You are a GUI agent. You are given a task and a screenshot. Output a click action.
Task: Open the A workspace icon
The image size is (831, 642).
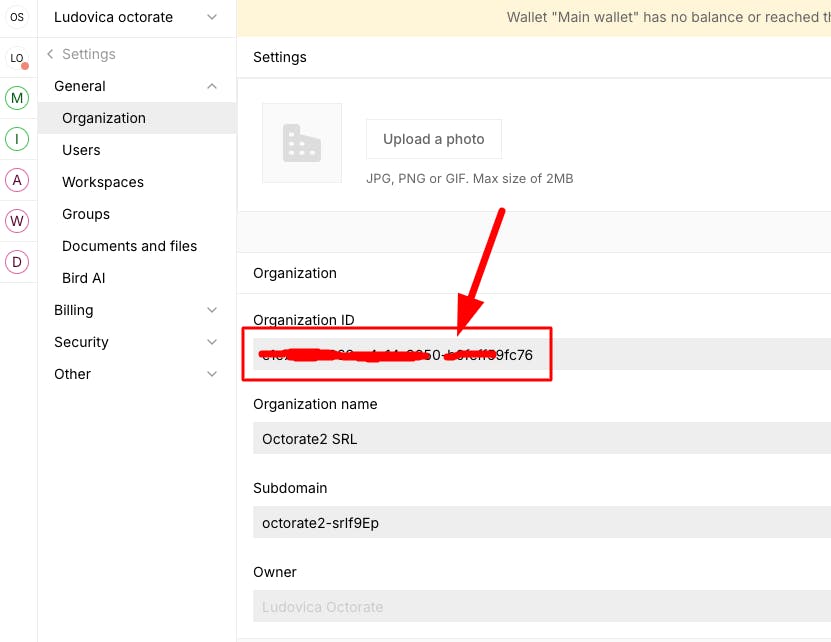[x=17, y=180]
